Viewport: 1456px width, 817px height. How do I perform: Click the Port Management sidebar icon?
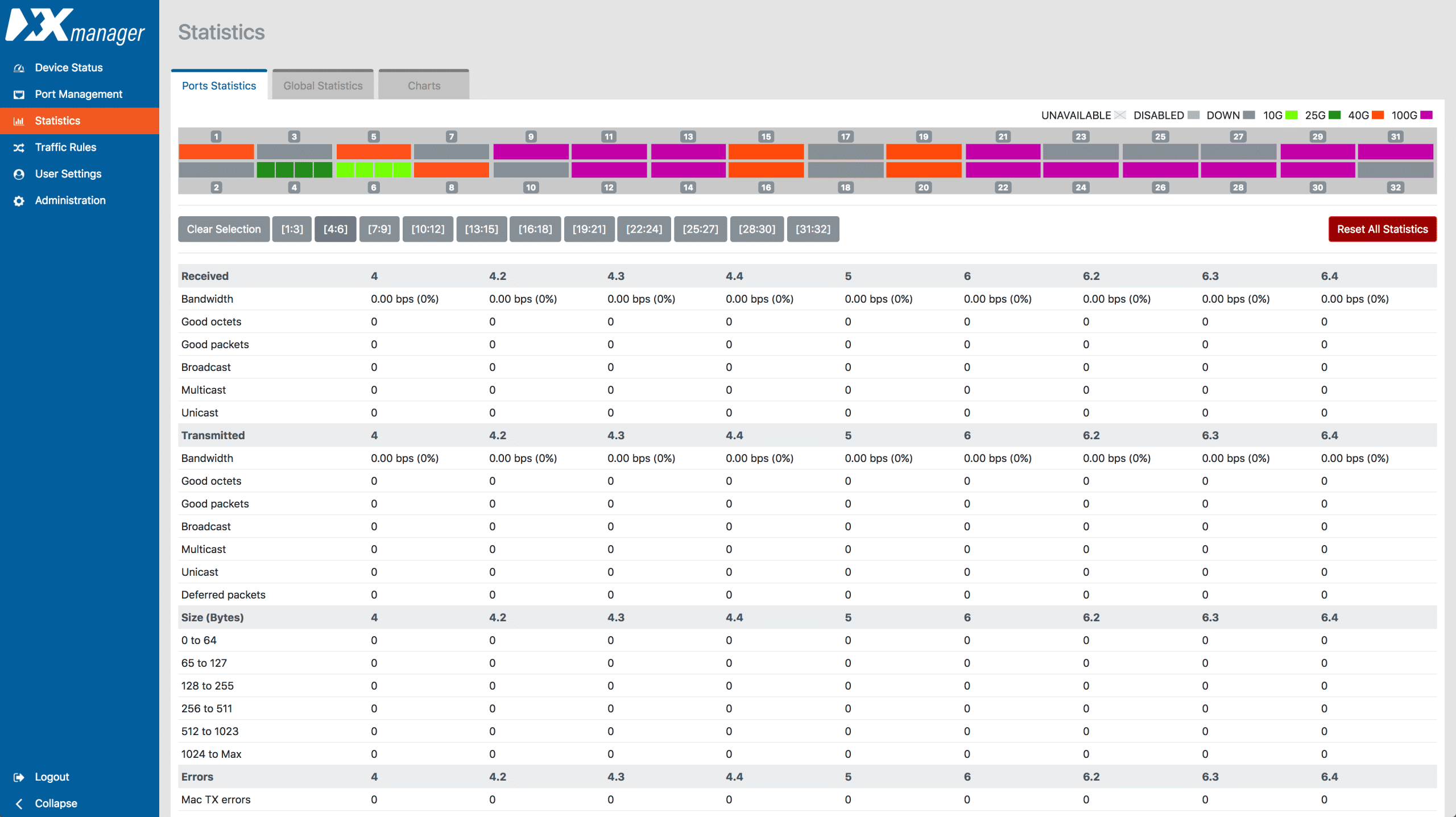(19, 94)
